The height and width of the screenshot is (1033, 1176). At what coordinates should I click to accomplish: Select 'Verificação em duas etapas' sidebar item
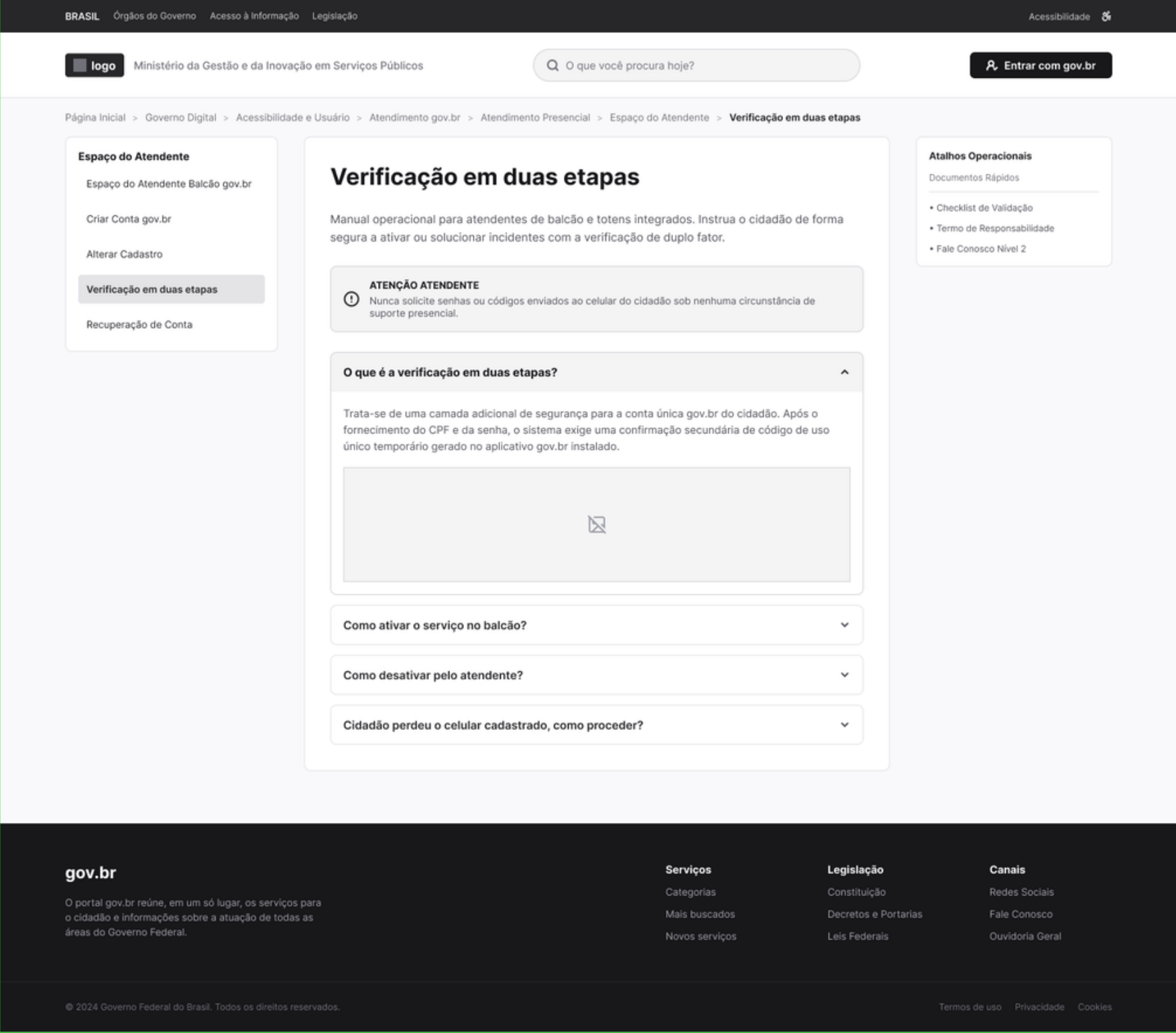(x=171, y=289)
